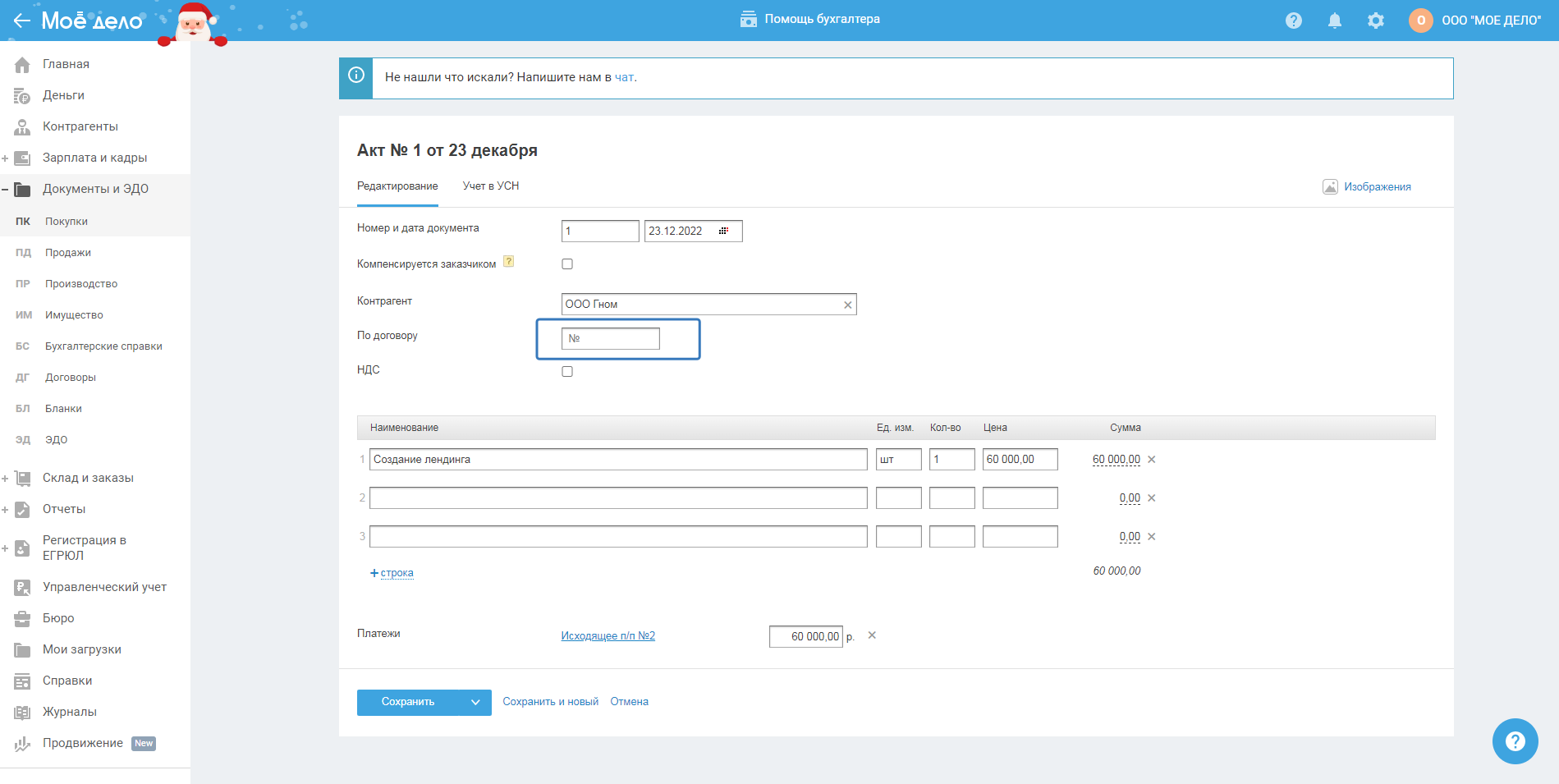Open the floating help chat button

pyautogui.click(x=1515, y=741)
